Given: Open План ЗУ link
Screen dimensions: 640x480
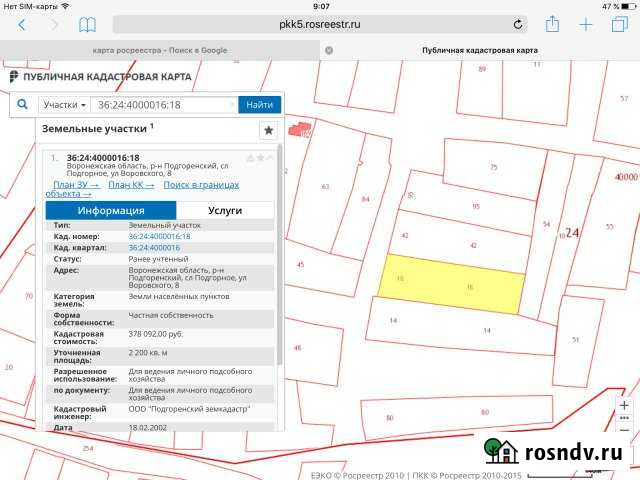Looking at the screenshot, I should (77, 185).
